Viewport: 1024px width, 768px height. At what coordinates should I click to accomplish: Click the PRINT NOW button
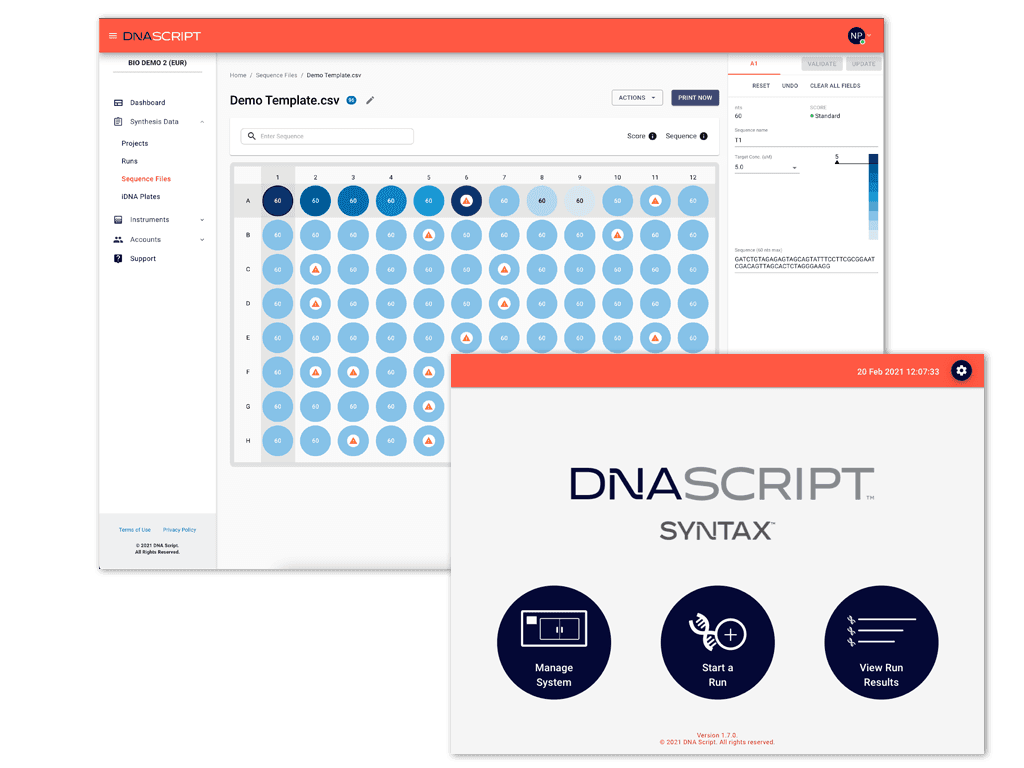click(695, 97)
